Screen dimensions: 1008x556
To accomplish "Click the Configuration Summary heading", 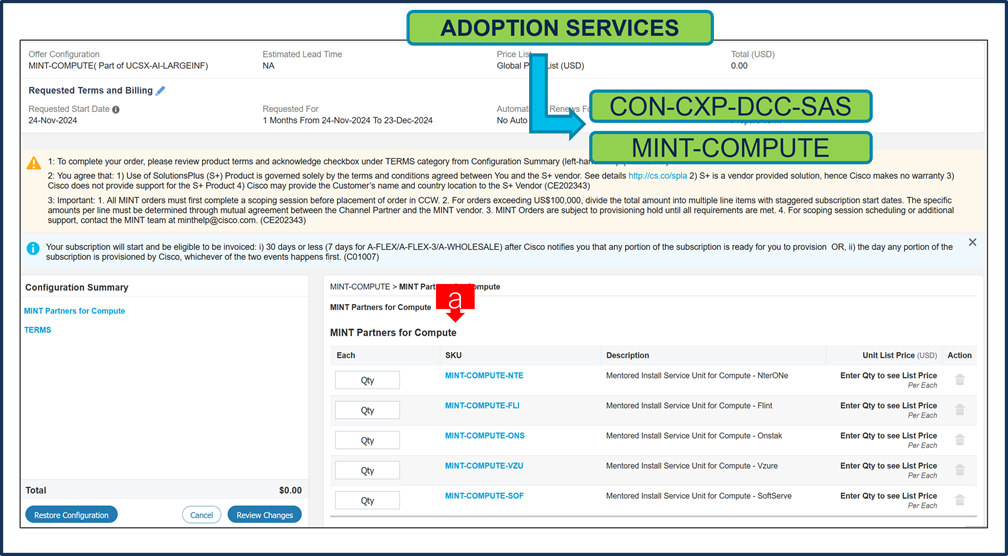I will [76, 287].
